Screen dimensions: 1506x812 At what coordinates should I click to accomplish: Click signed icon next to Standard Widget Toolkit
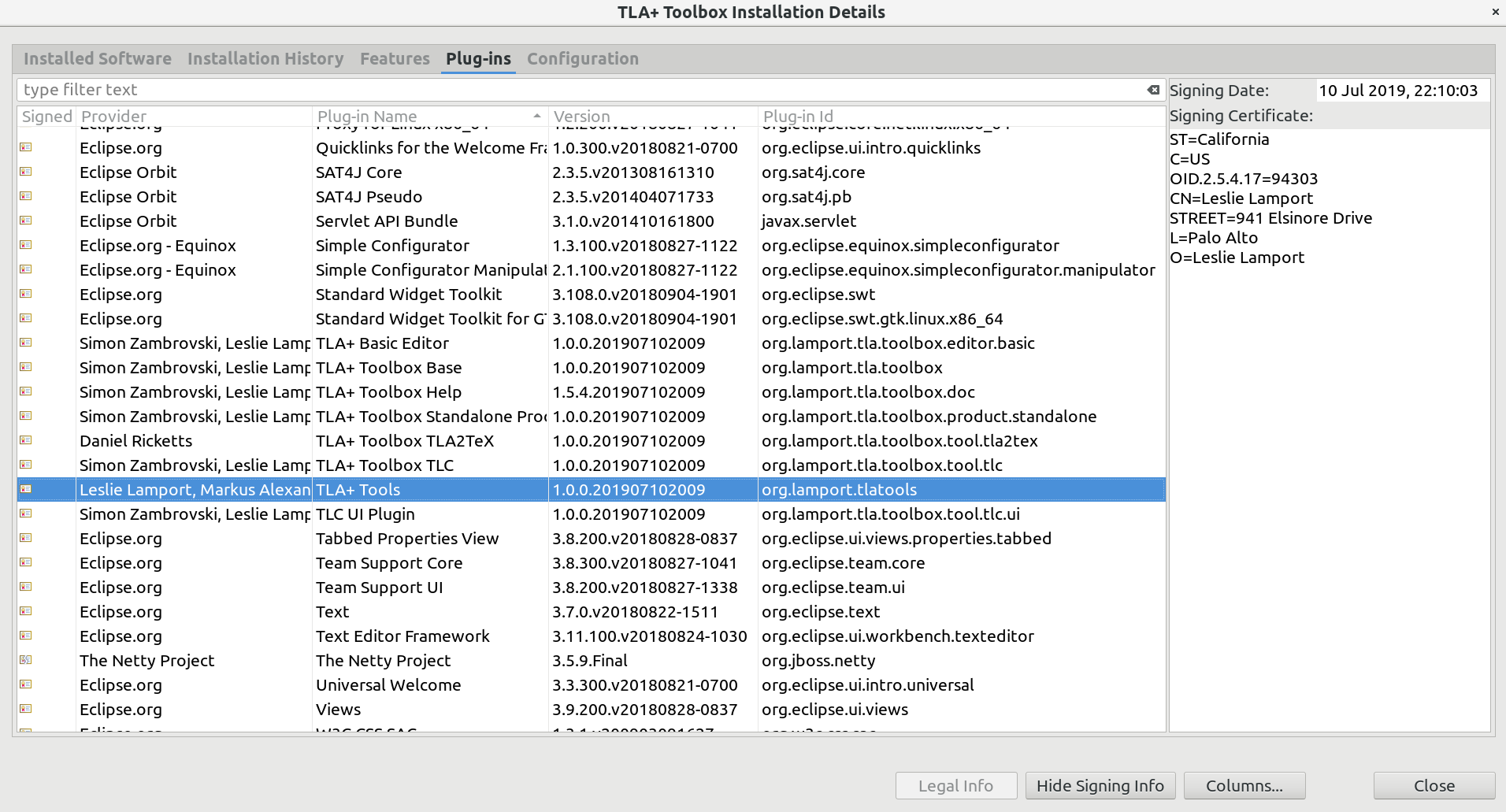pos(26,294)
